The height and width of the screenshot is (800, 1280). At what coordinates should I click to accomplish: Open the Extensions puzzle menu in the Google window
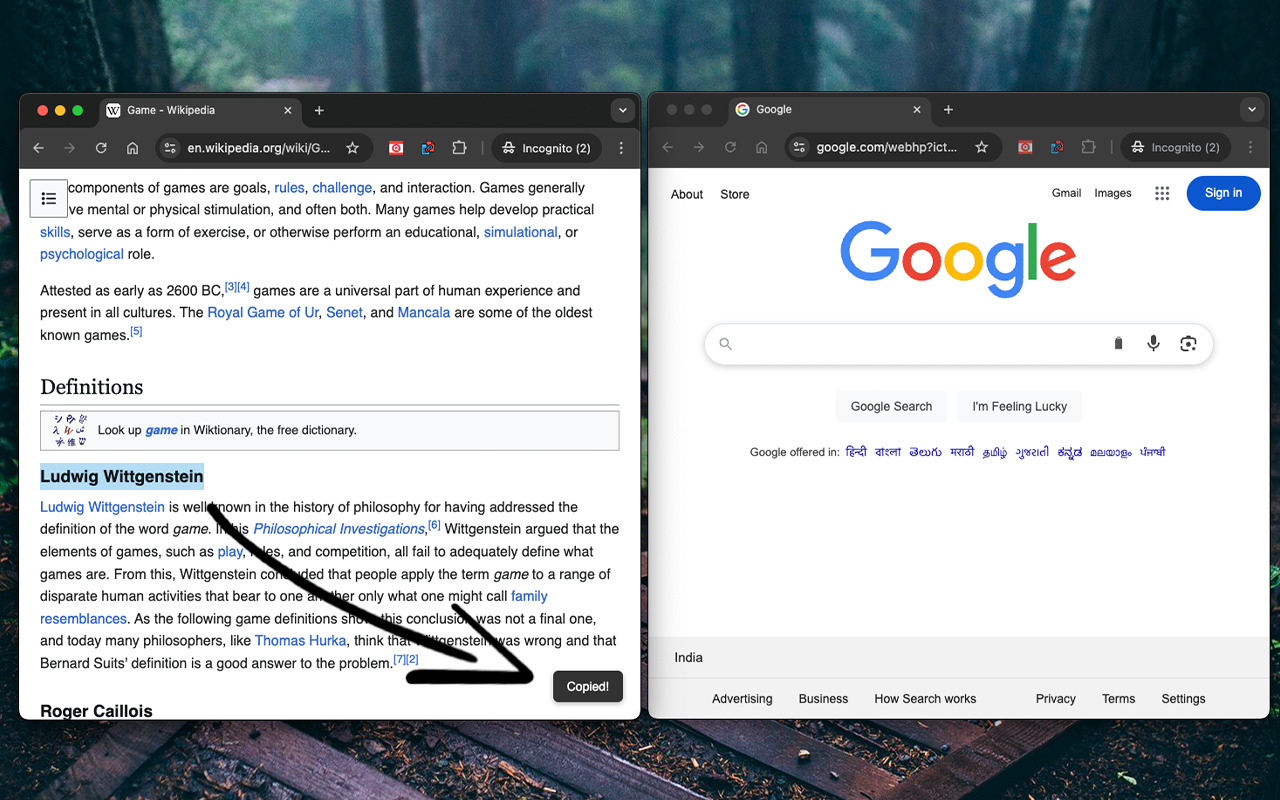click(x=1088, y=147)
